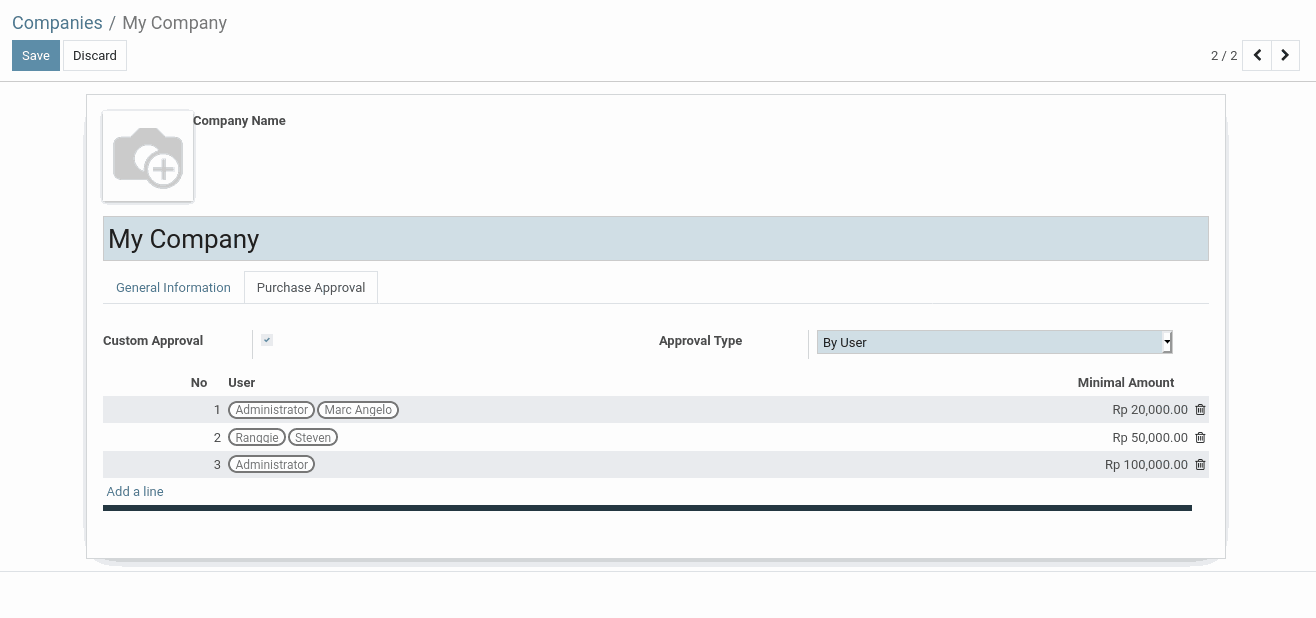The width and height of the screenshot is (1316, 618).
Task: Select the Purchase Approval tab
Action: [311, 288]
